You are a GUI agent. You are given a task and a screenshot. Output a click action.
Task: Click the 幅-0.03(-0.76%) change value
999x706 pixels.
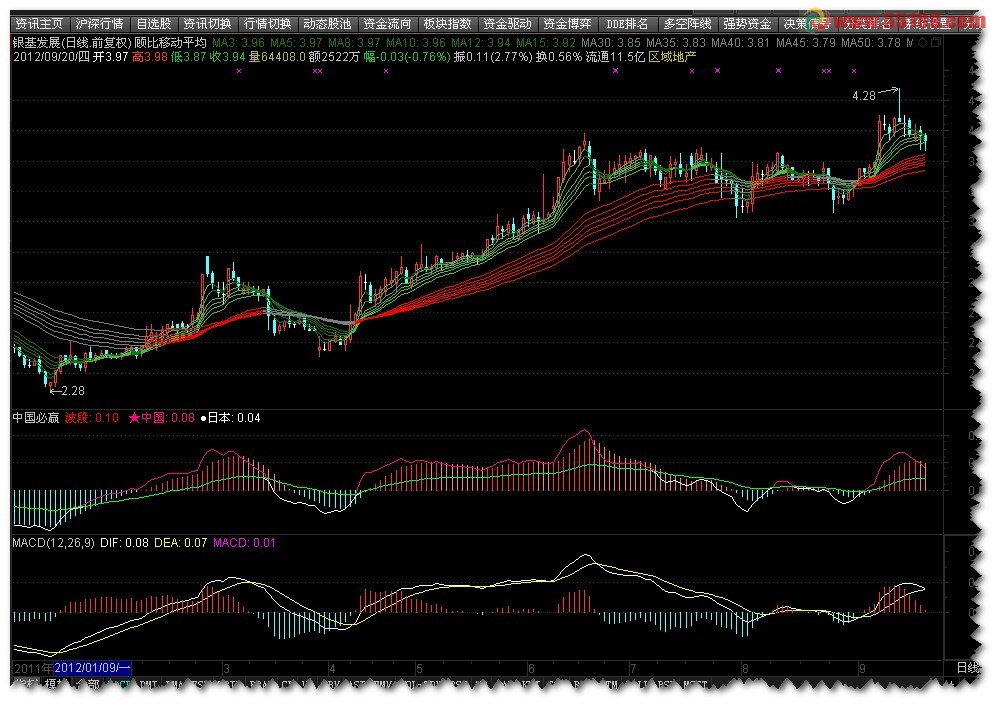pos(407,57)
